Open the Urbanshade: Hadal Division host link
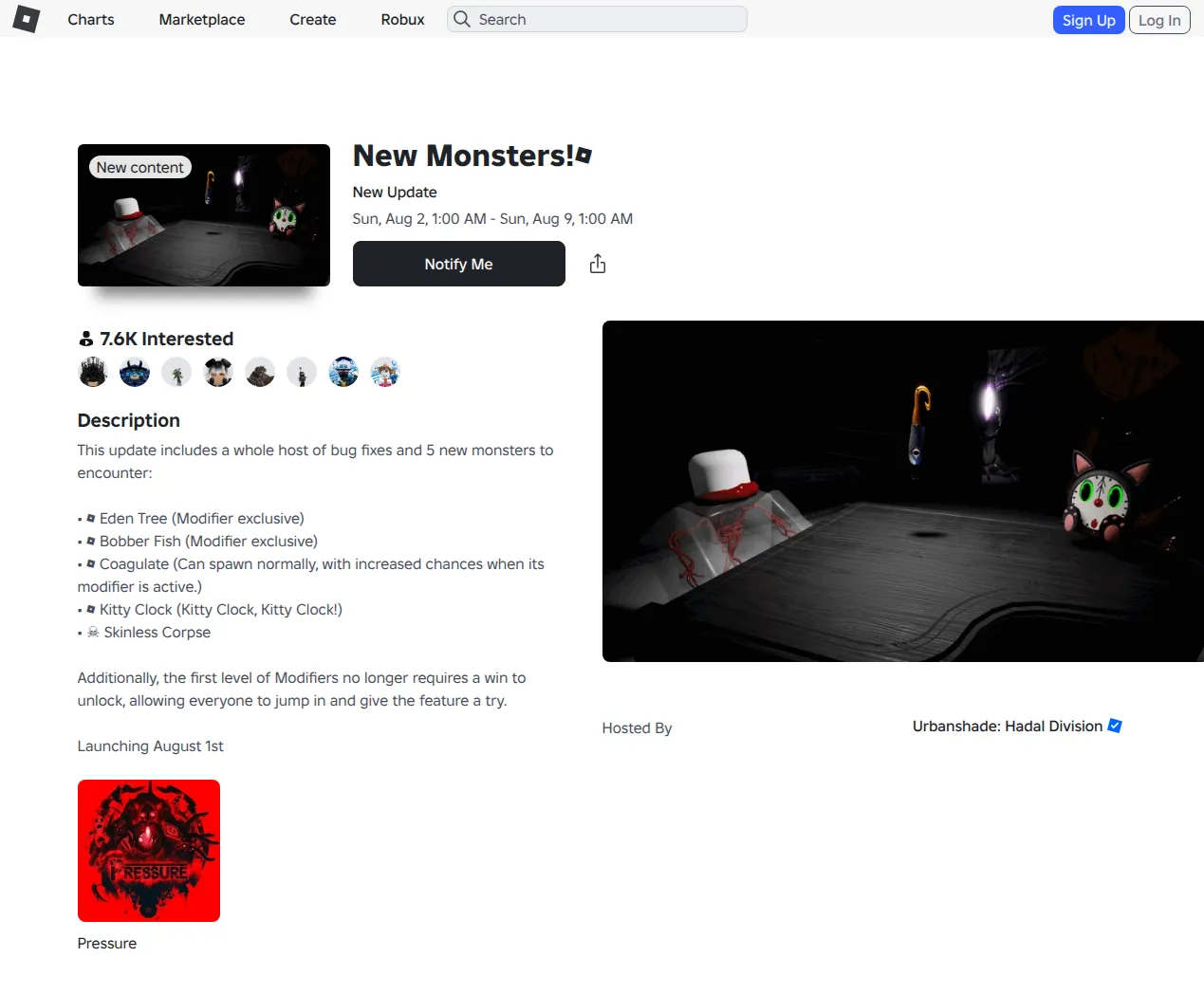Image resolution: width=1204 pixels, height=994 pixels. (x=1008, y=726)
